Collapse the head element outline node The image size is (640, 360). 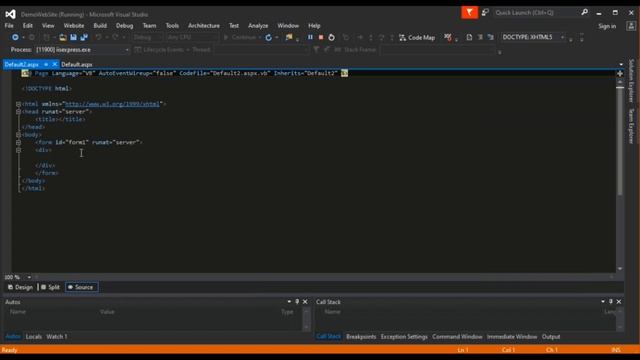pos(18,112)
